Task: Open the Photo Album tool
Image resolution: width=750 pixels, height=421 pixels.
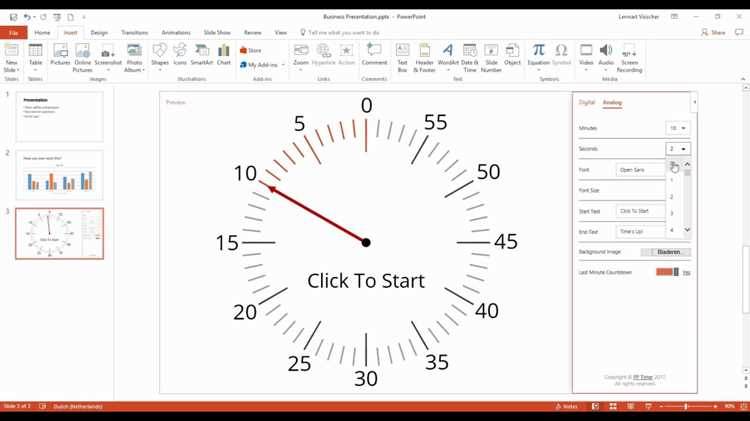Action: click(x=134, y=57)
